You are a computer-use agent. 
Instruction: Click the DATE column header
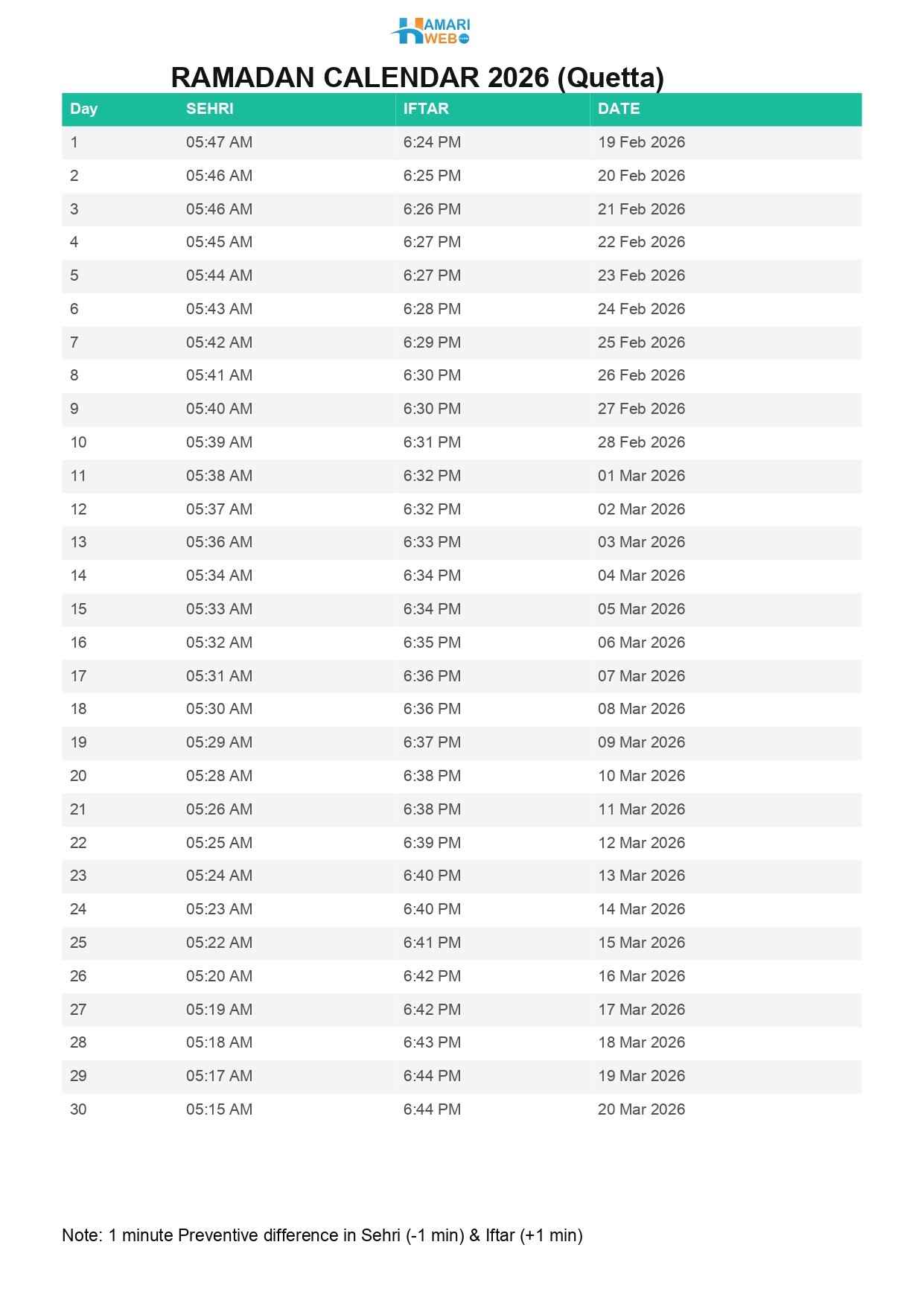click(619, 109)
